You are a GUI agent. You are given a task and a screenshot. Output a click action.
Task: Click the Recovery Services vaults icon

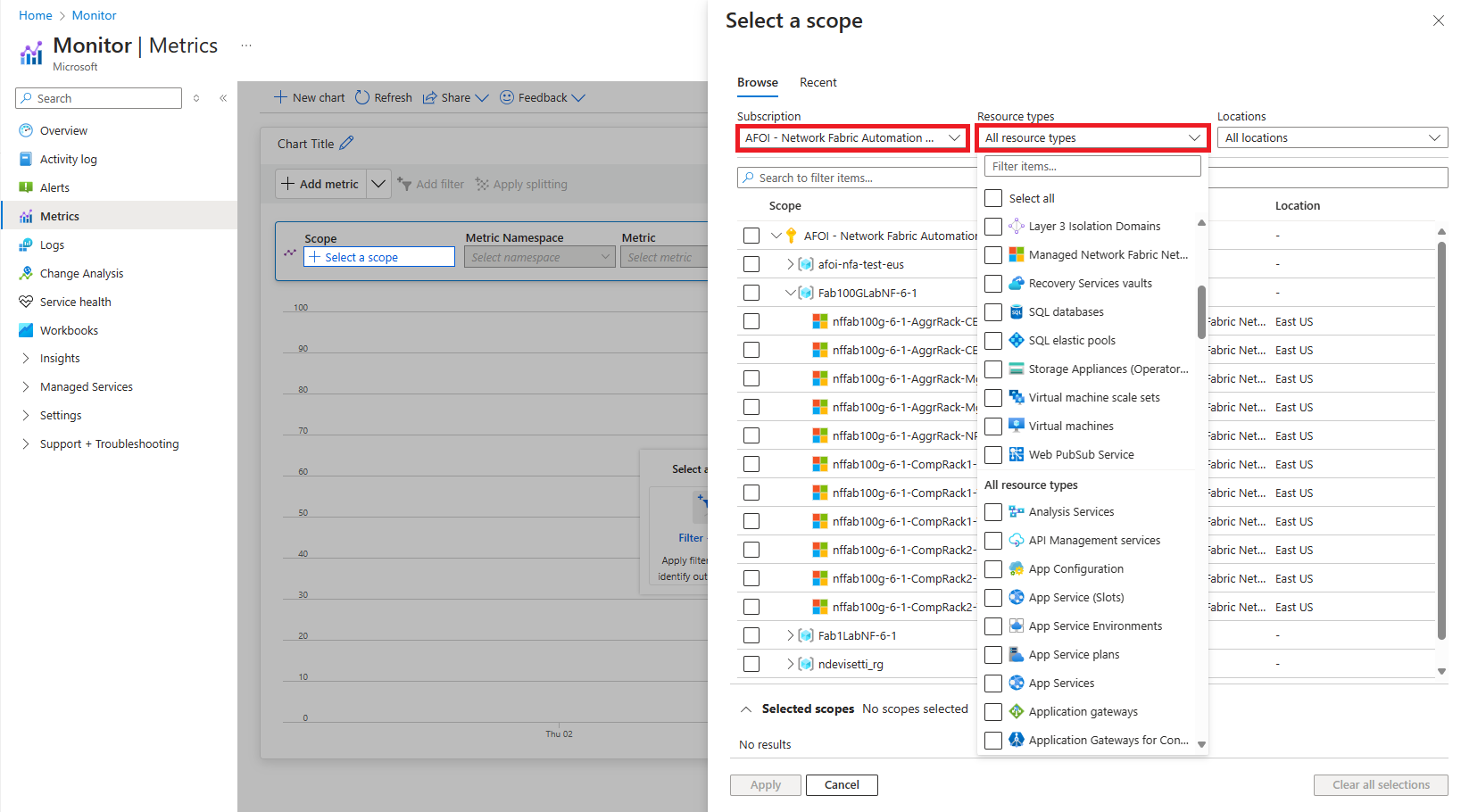(x=1017, y=283)
